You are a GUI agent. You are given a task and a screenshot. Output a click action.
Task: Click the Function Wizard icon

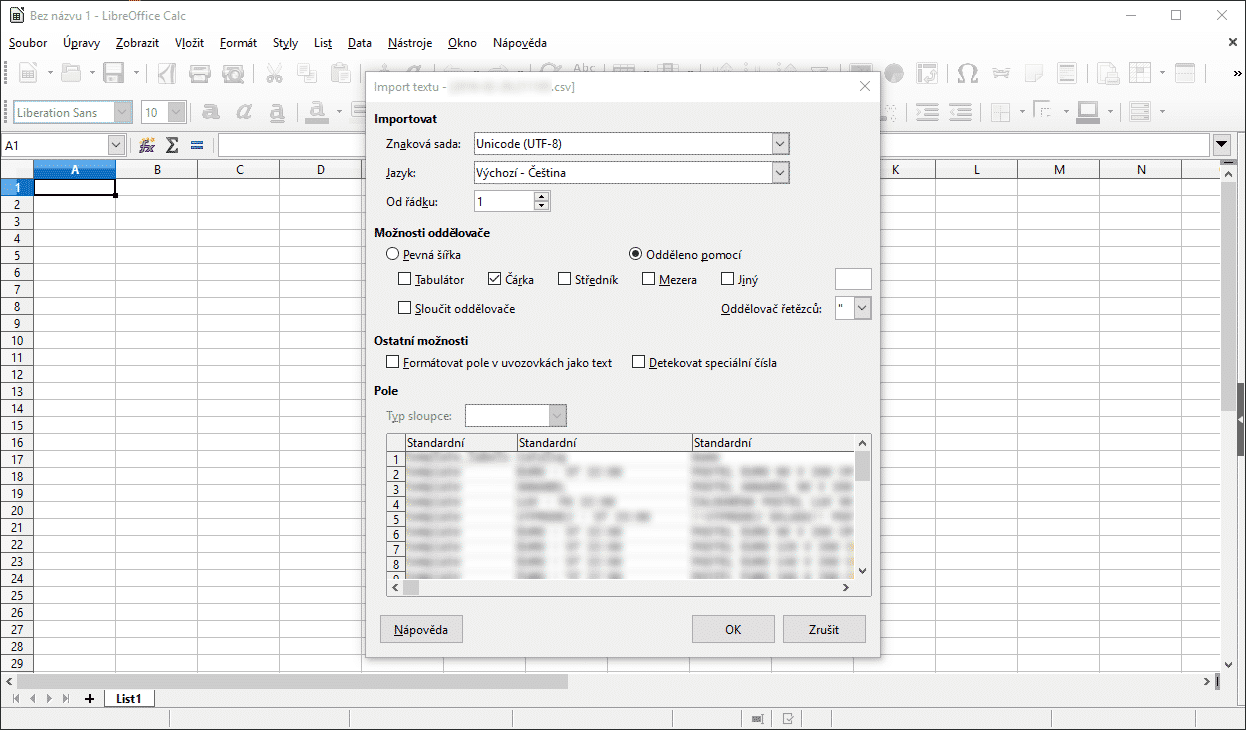pyautogui.click(x=147, y=145)
